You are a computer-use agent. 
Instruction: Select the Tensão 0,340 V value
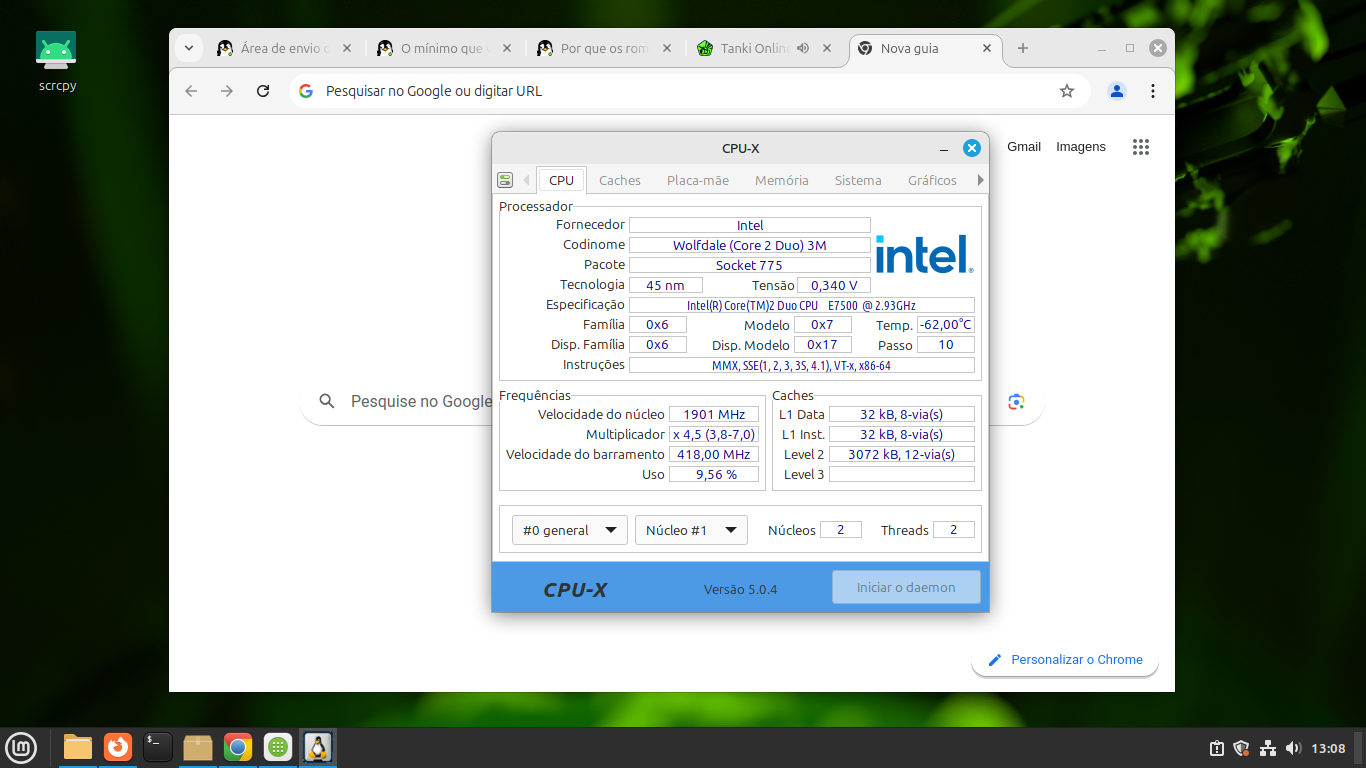coord(834,285)
